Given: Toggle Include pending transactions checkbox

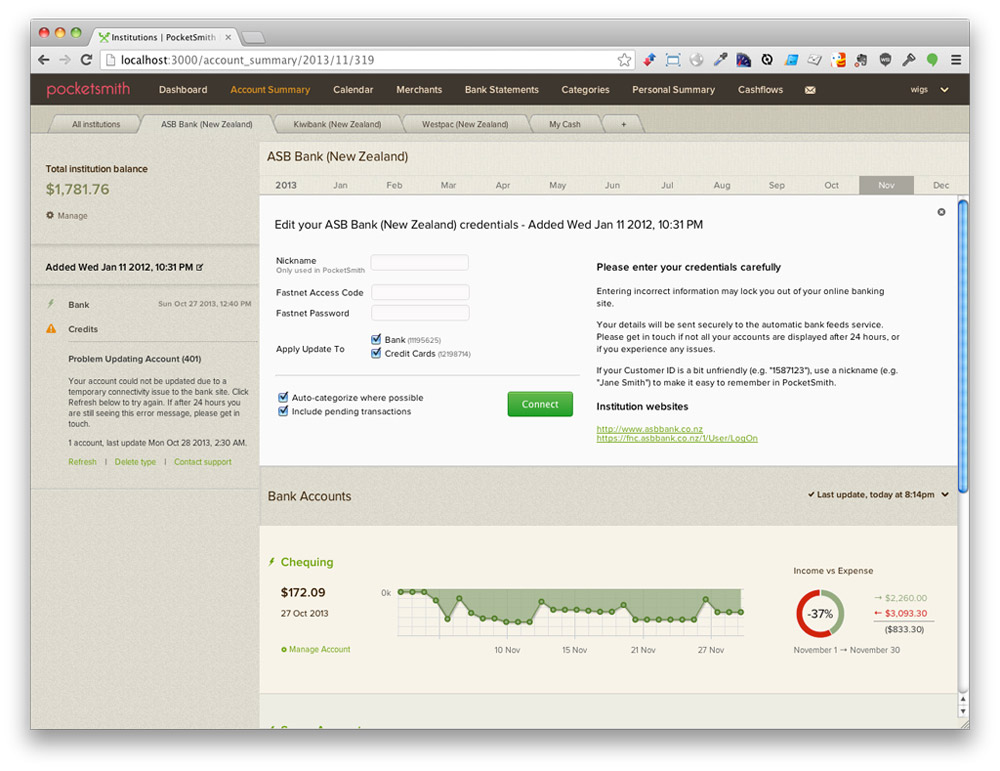Looking at the screenshot, I should pos(283,411).
